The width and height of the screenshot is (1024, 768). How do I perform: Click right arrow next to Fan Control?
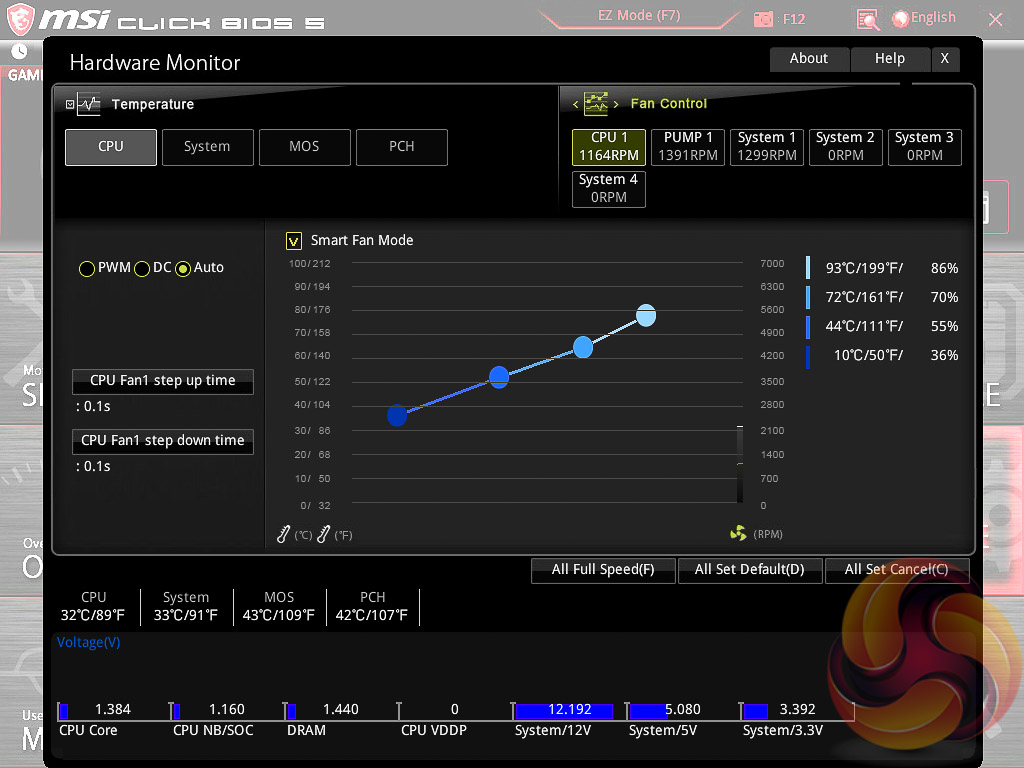616,104
